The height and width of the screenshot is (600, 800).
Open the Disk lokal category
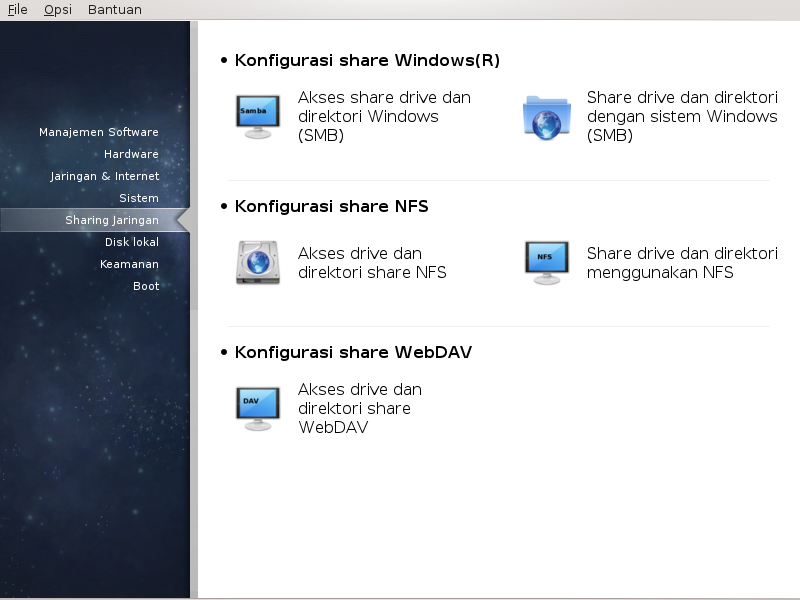pos(132,242)
